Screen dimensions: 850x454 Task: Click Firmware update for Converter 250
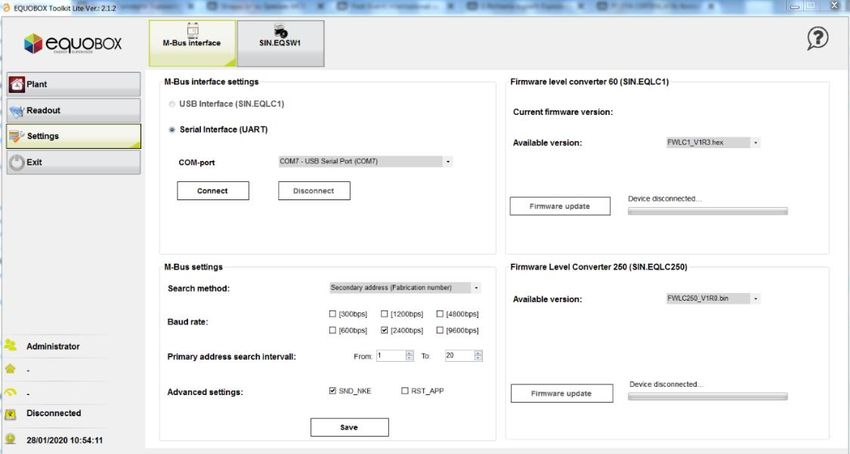562,394
